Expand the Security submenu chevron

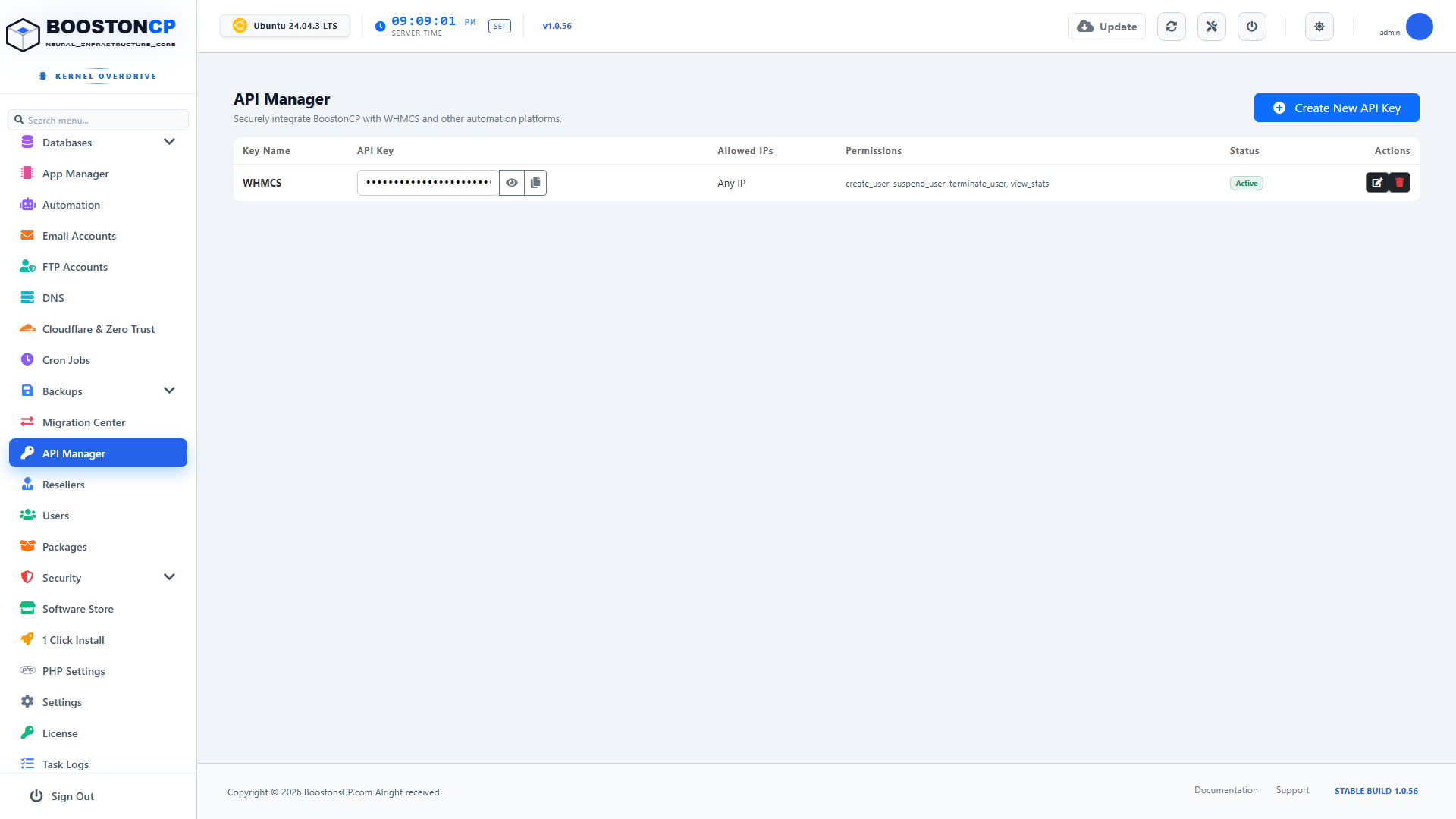tap(169, 577)
